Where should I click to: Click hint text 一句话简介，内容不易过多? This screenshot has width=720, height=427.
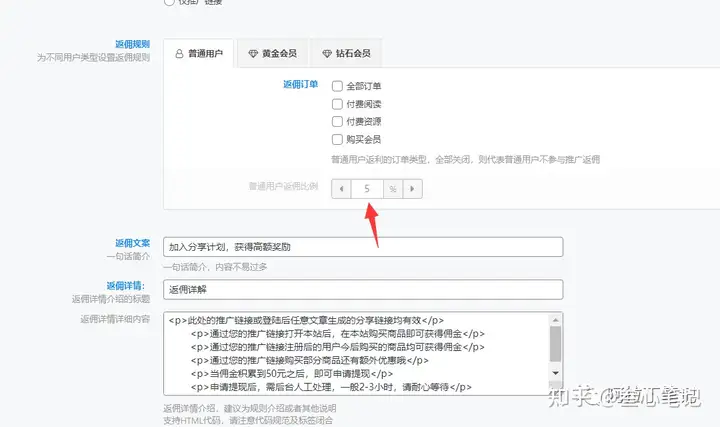point(215,267)
